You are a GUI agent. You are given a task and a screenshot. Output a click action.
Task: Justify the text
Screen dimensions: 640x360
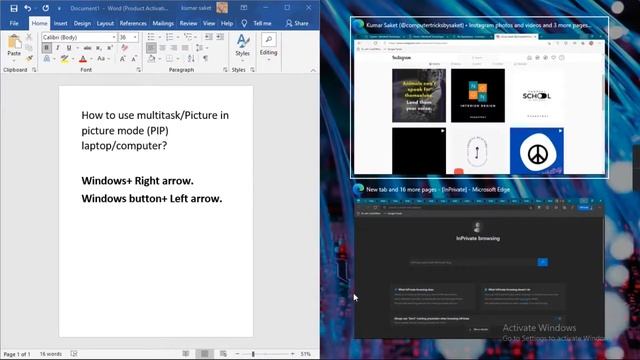pyautogui.click(x=185, y=48)
